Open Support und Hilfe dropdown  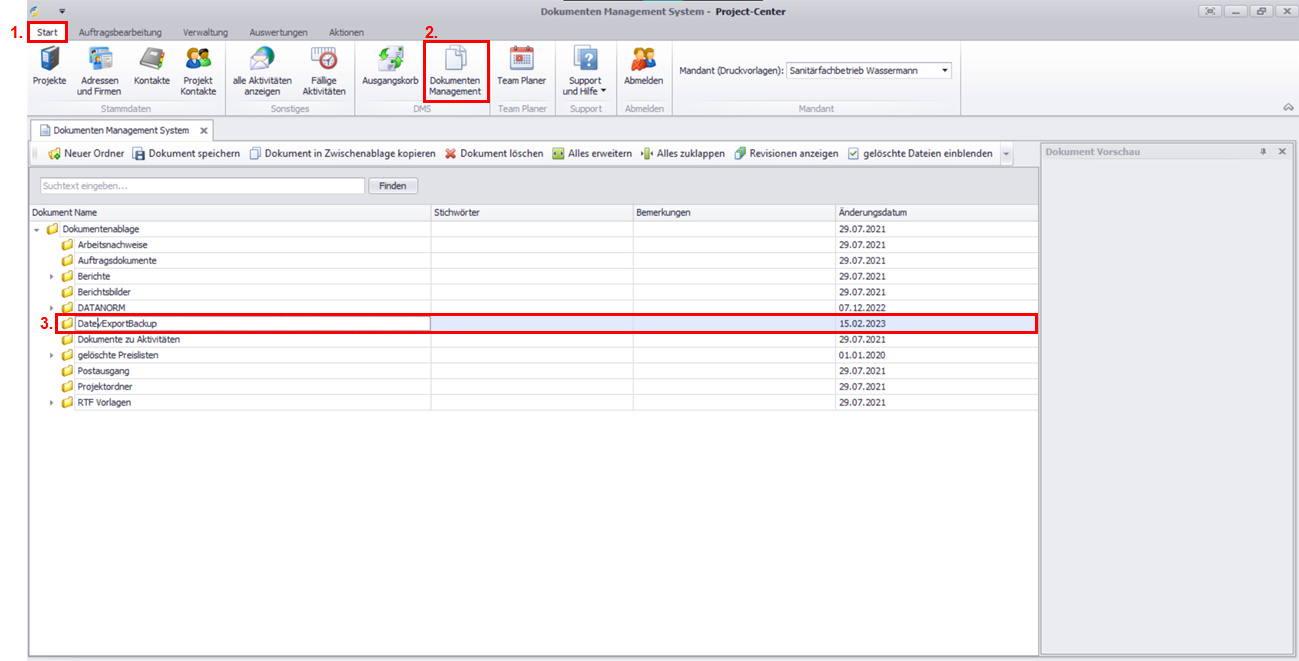click(585, 70)
